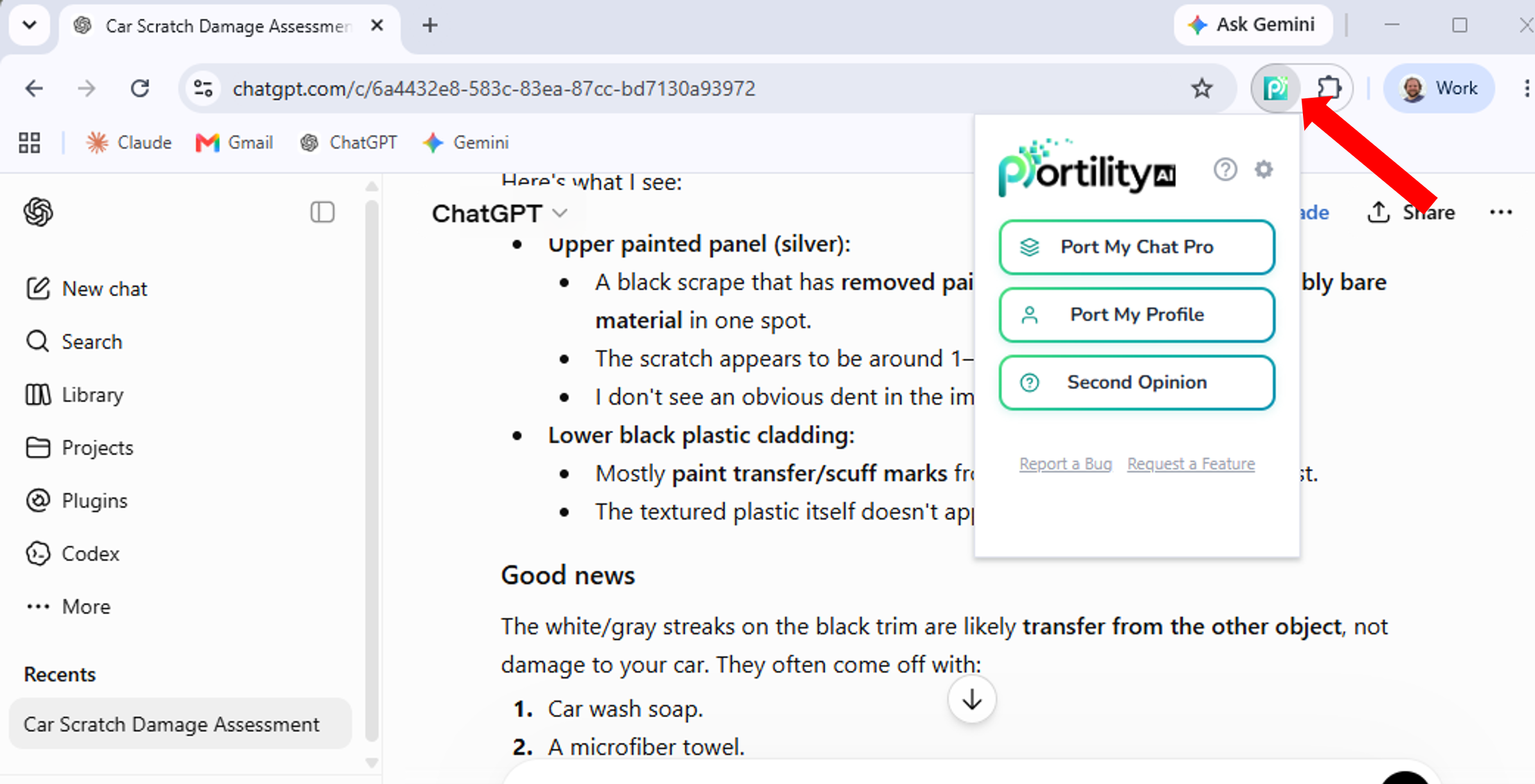Click the Port My Chat Pro button
This screenshot has height=784, width=1535.
[1136, 247]
